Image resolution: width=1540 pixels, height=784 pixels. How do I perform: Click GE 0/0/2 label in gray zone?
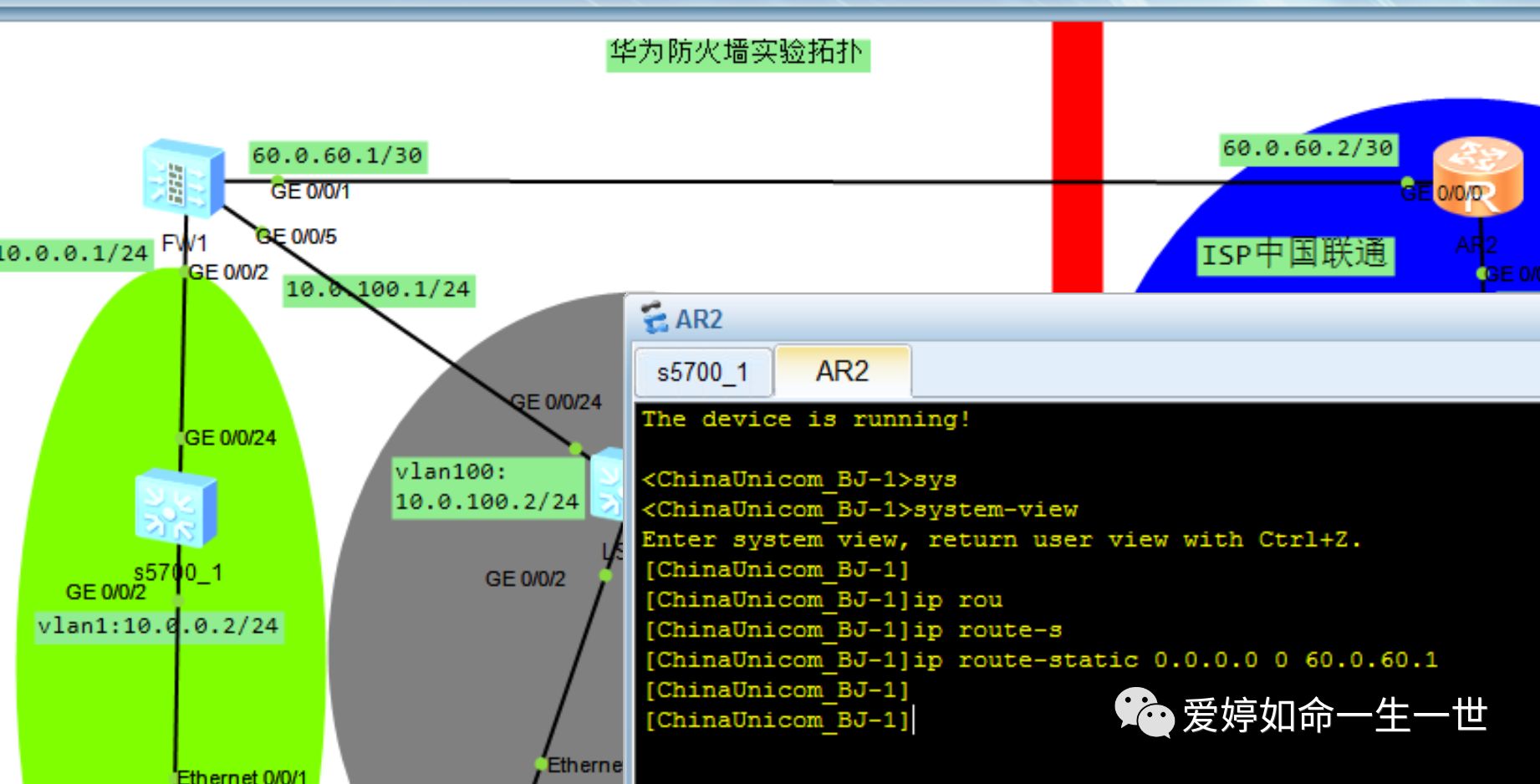[525, 578]
